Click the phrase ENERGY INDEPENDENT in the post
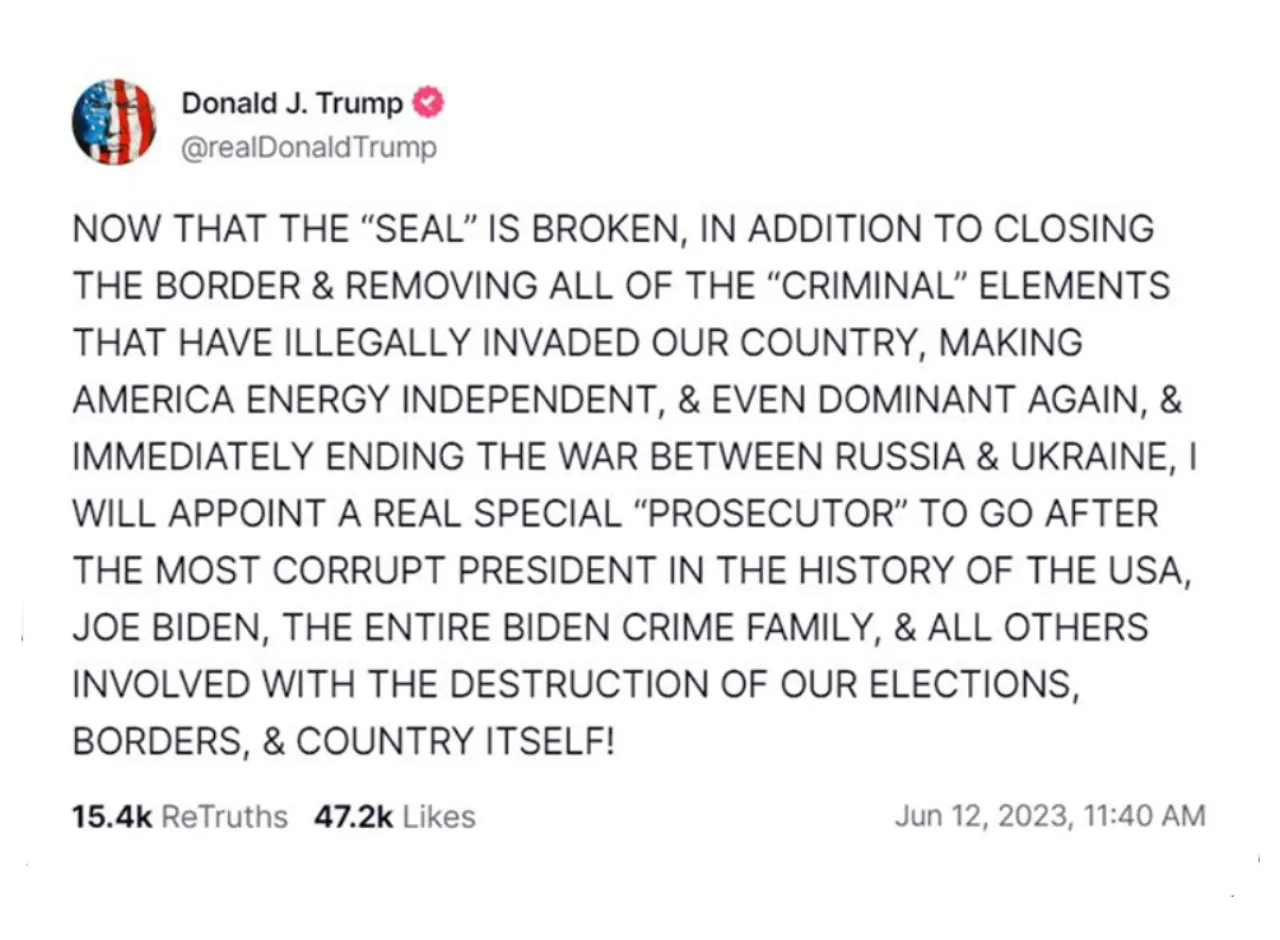Viewport: 1280px width, 940px height. click(448, 400)
